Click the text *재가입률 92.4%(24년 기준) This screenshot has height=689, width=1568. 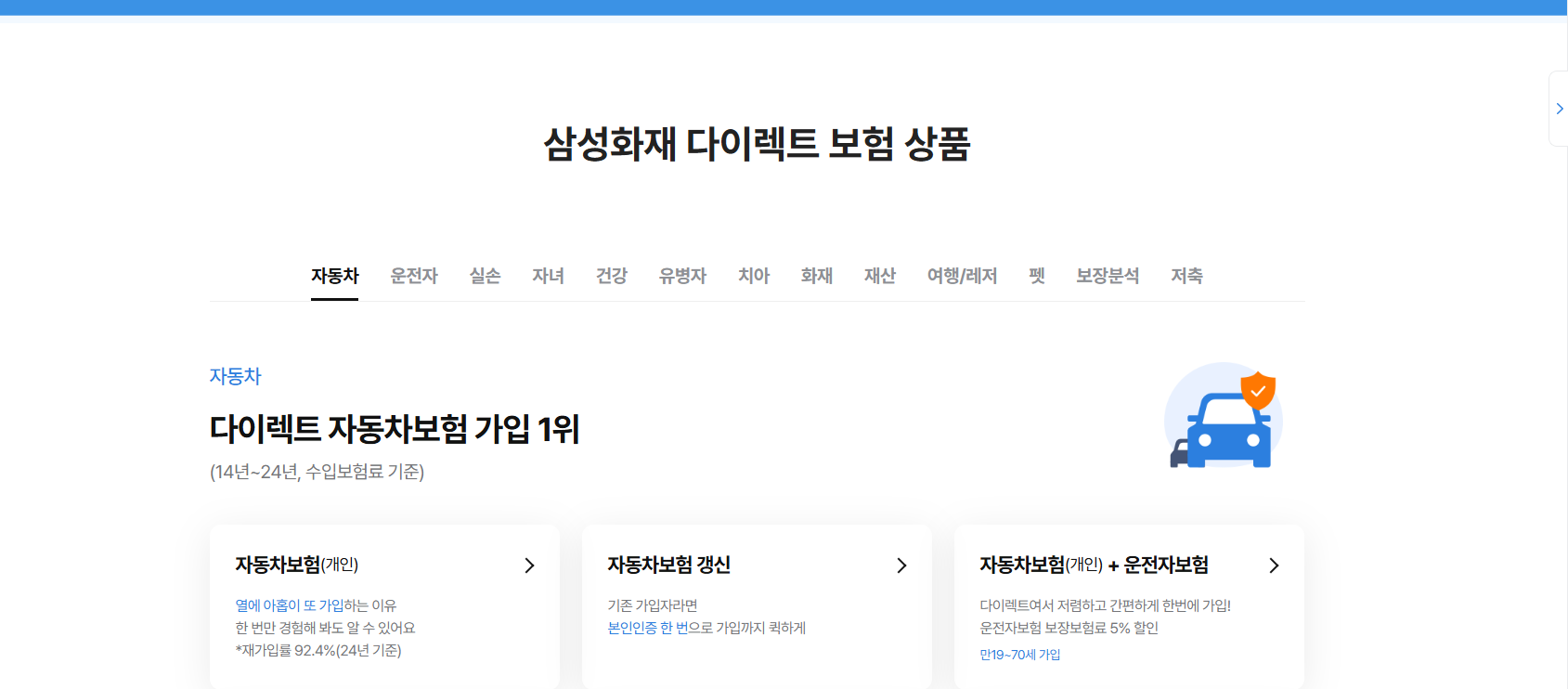click(318, 650)
